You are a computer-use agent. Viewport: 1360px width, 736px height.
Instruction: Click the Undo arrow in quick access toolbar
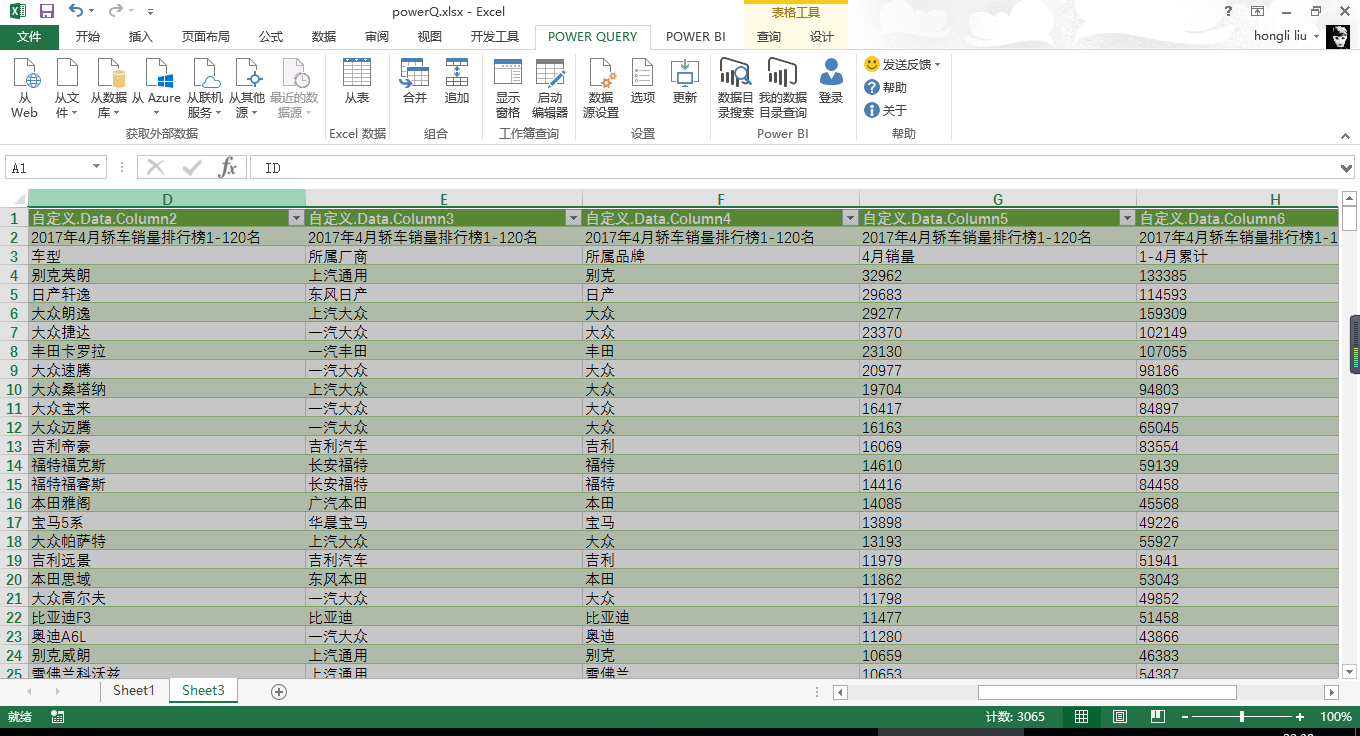pyautogui.click(x=76, y=11)
